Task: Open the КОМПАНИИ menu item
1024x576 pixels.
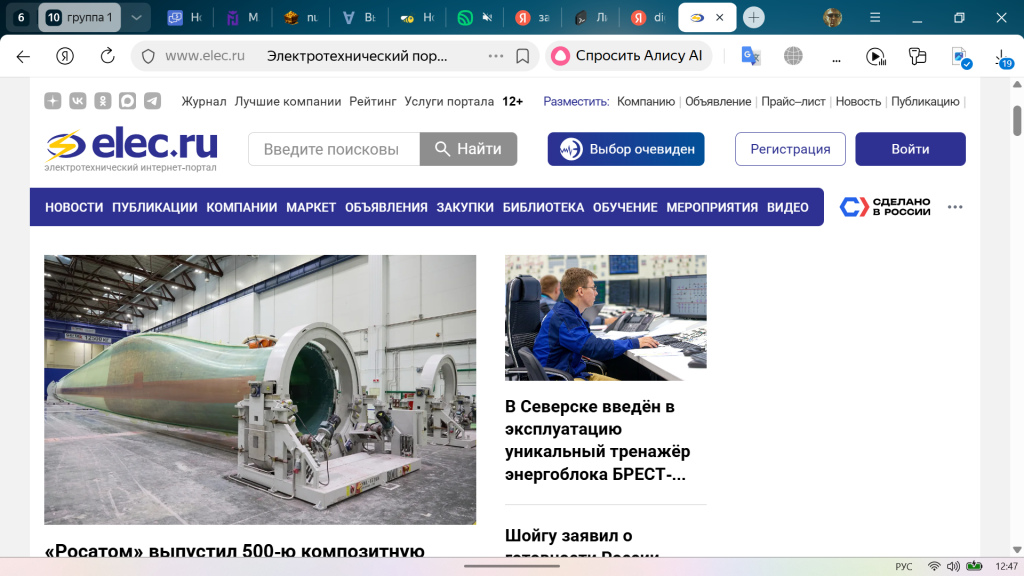Action: (x=242, y=208)
